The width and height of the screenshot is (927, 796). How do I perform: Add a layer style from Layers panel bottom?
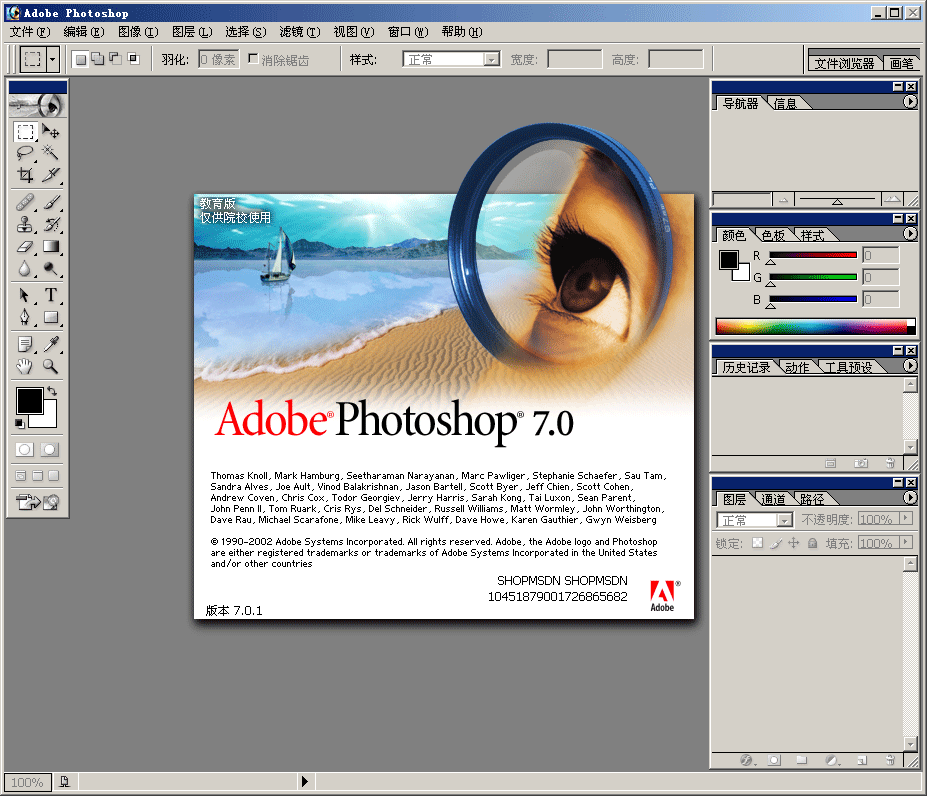747,761
